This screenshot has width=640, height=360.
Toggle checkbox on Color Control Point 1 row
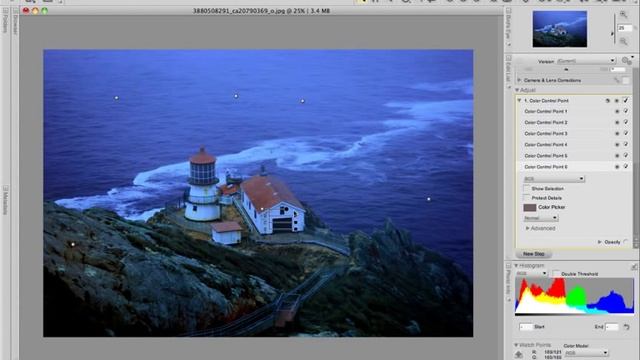coord(626,111)
